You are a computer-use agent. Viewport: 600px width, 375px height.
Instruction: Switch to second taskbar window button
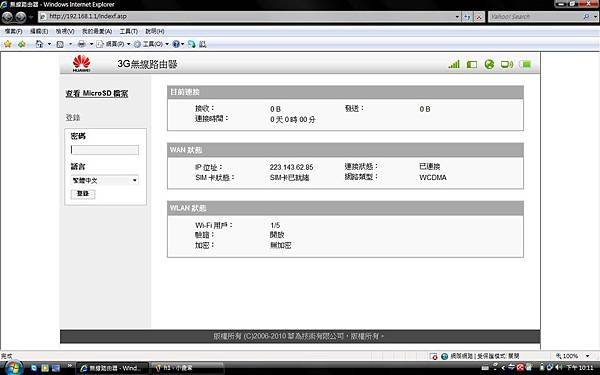[186, 368]
